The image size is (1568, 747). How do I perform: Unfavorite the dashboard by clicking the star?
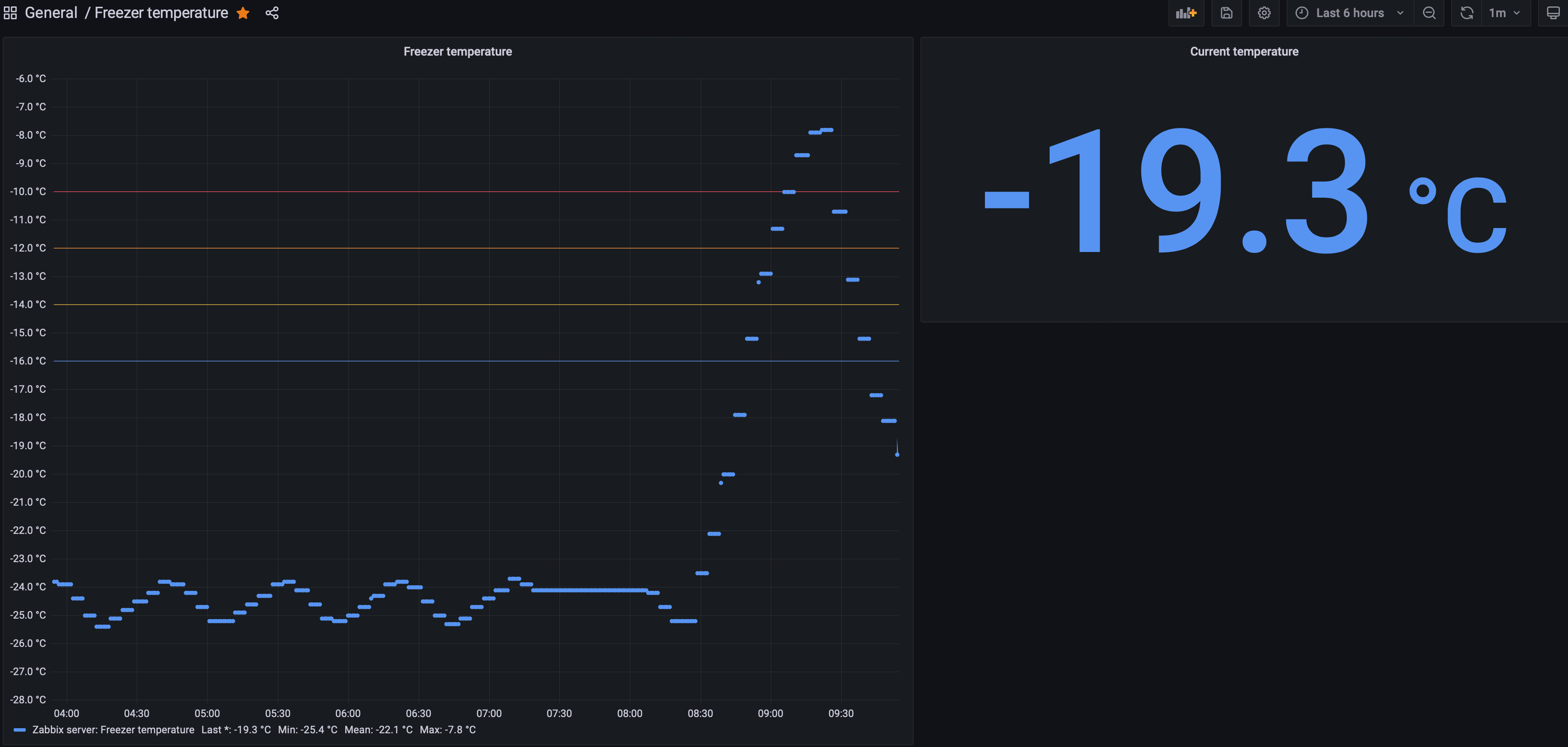click(x=243, y=12)
